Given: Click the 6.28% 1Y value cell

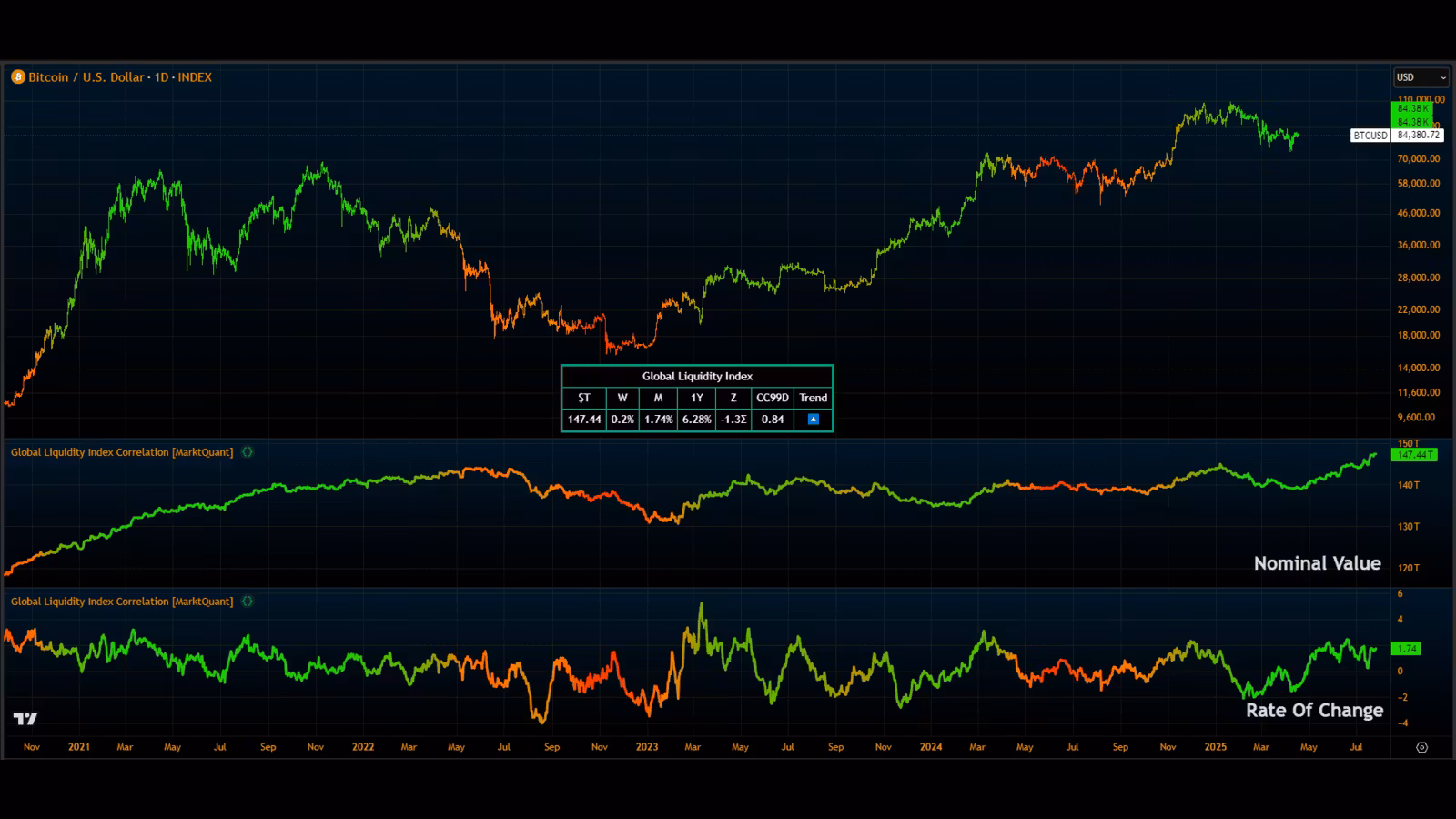Looking at the screenshot, I should [697, 420].
